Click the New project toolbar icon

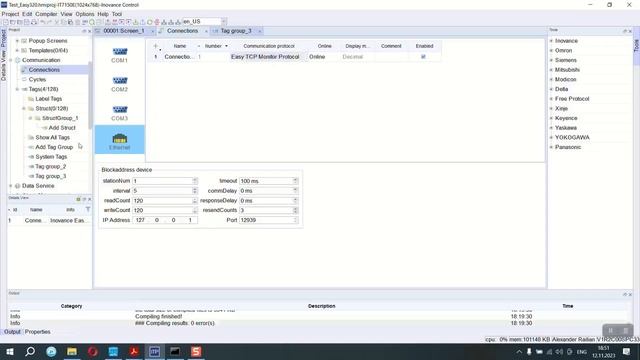click(x=6, y=22)
